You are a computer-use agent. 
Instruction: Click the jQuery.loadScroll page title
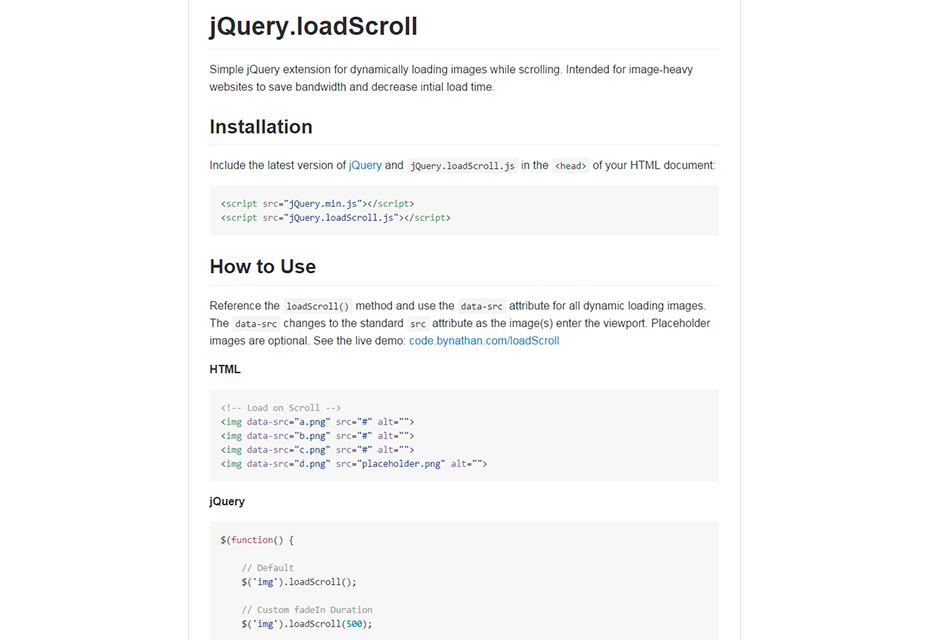coord(313,27)
